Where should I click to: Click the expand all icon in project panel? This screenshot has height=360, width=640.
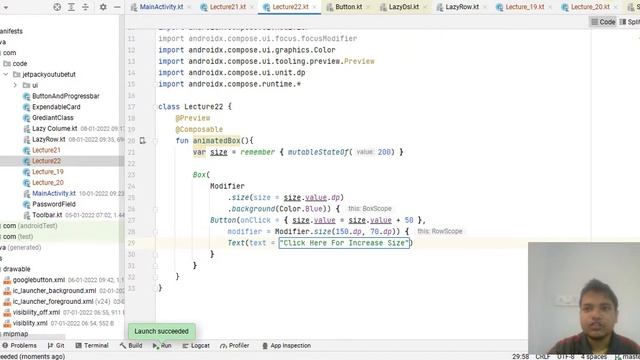point(71,7)
